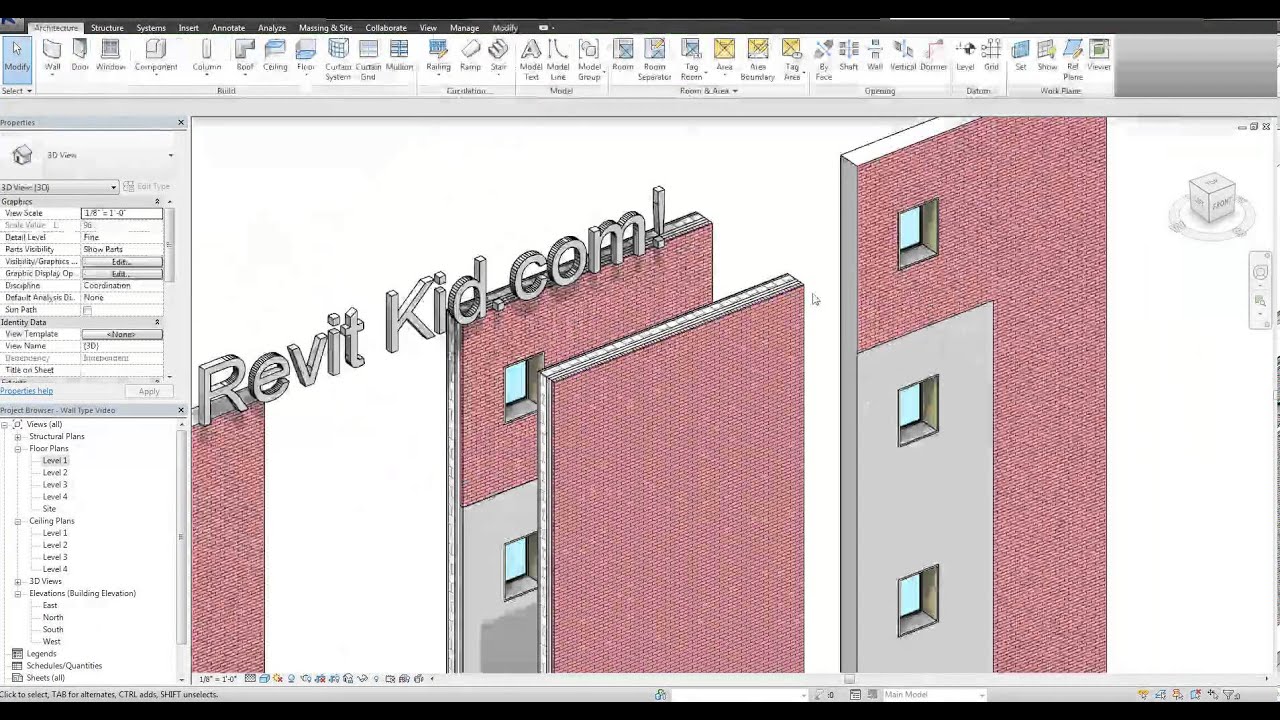Select the Floor tool
1280x720 pixels.
tap(306, 55)
